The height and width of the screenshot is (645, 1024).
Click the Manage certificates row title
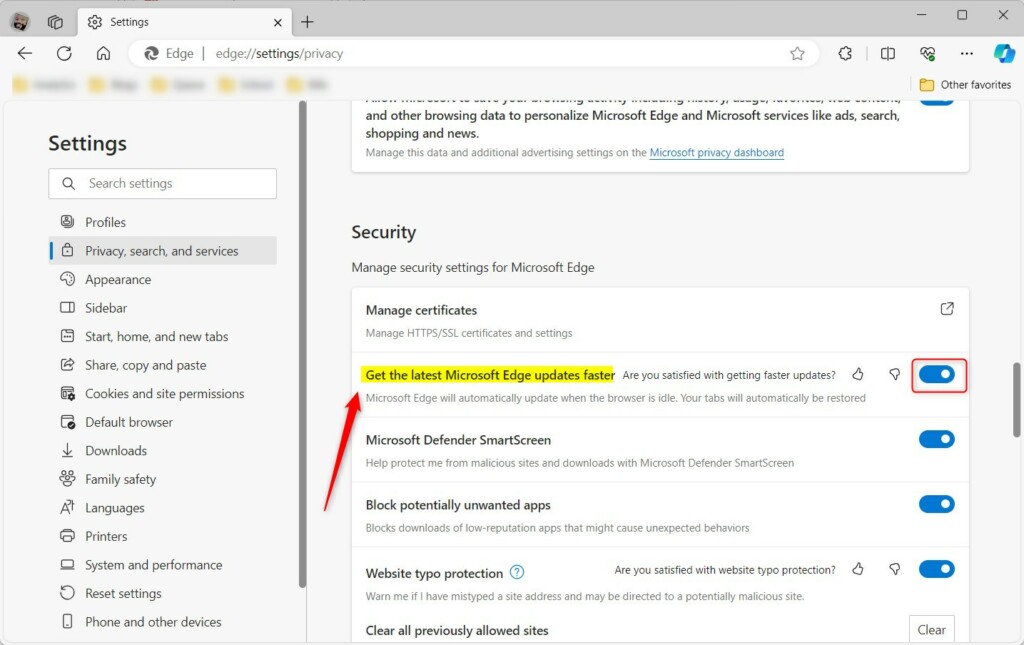(421, 310)
